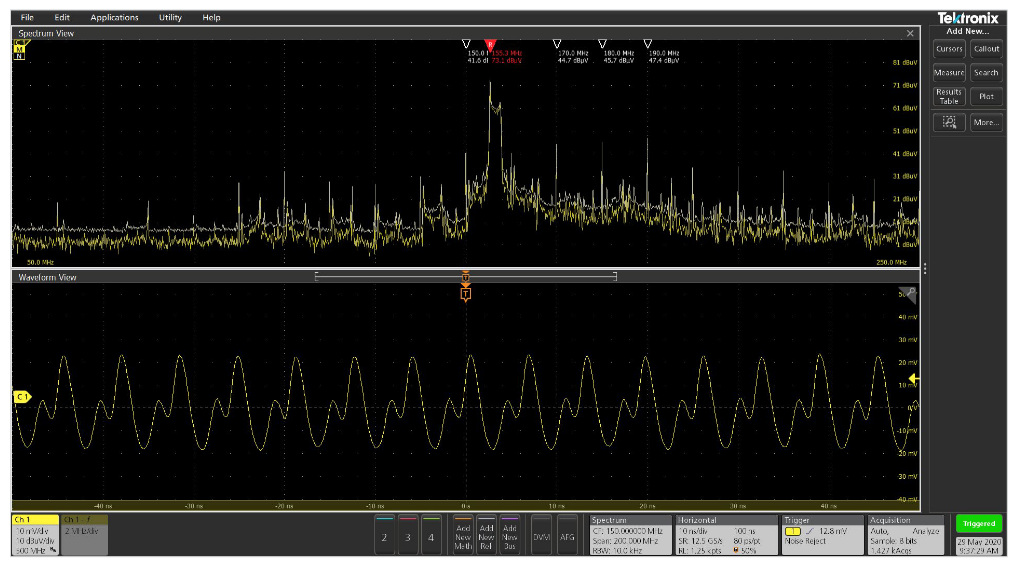
Task: Select the red reference marker at 155.3 MHz
Action: 490,45
